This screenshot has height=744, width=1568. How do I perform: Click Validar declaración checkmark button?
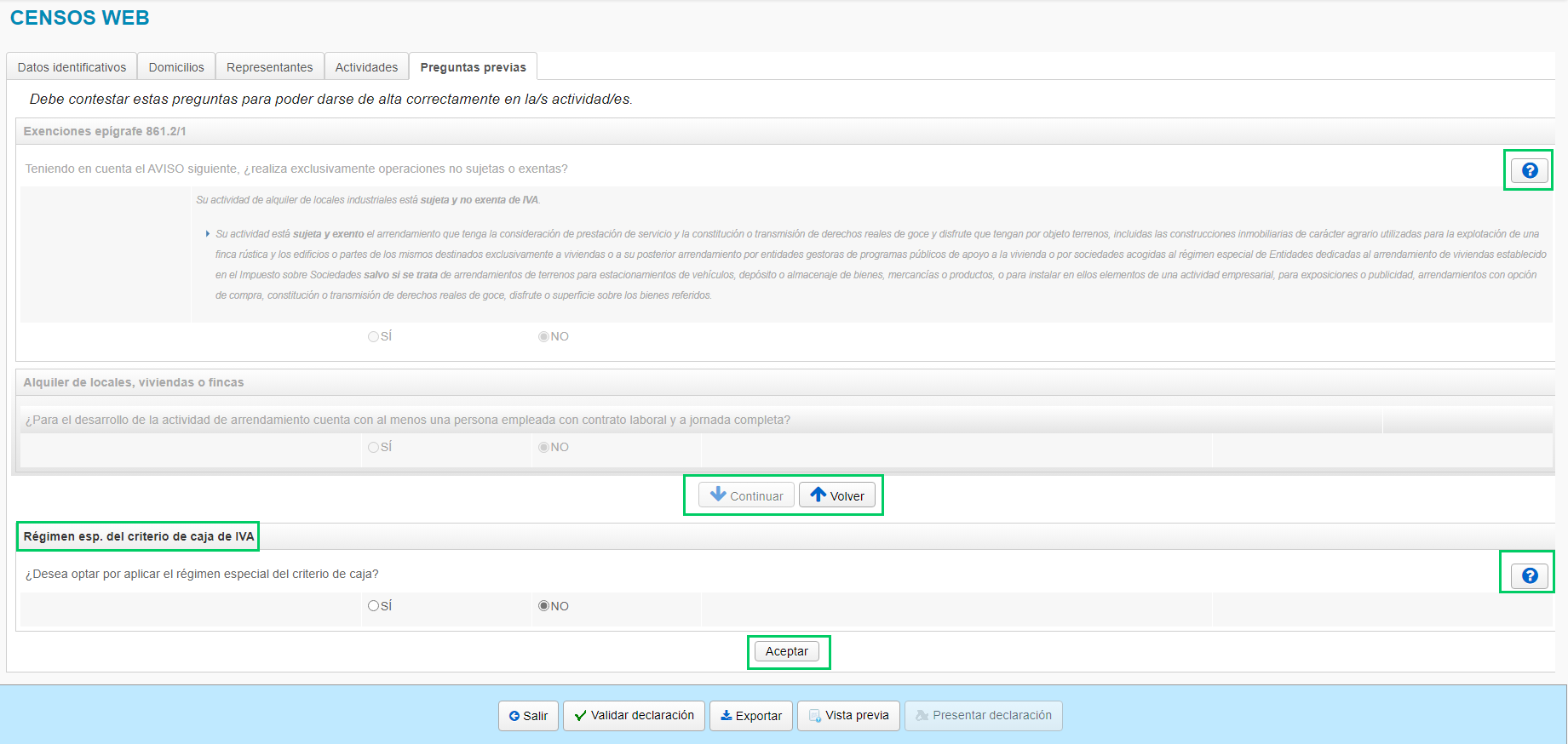[x=634, y=716]
